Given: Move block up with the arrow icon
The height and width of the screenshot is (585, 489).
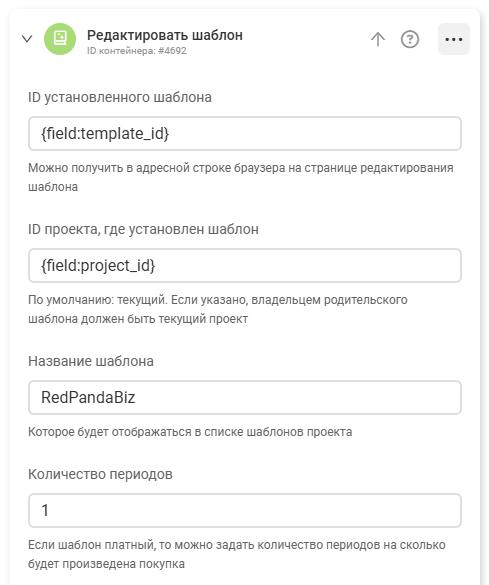Looking at the screenshot, I should click(x=378, y=39).
